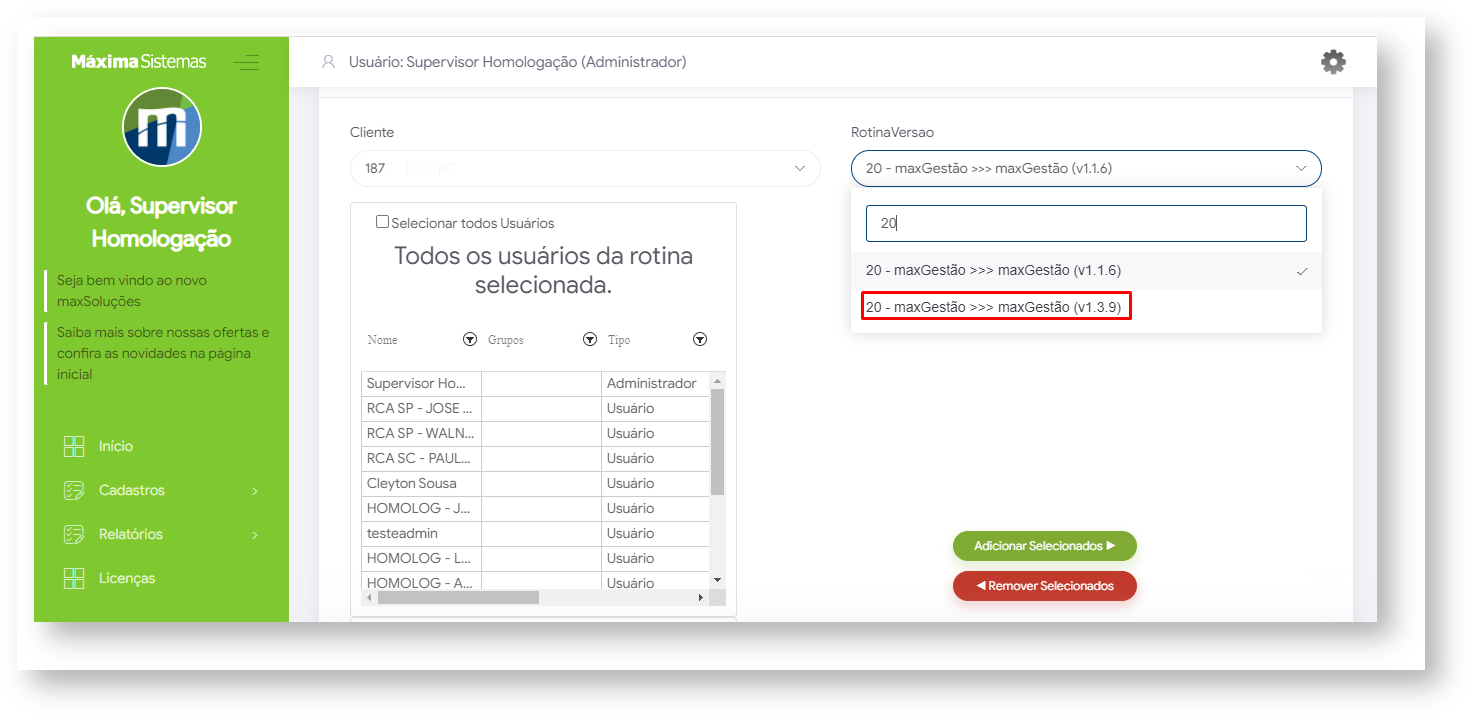The image size is (1473, 718).
Task: Open the Relatórios menu item
Action: pos(131,534)
